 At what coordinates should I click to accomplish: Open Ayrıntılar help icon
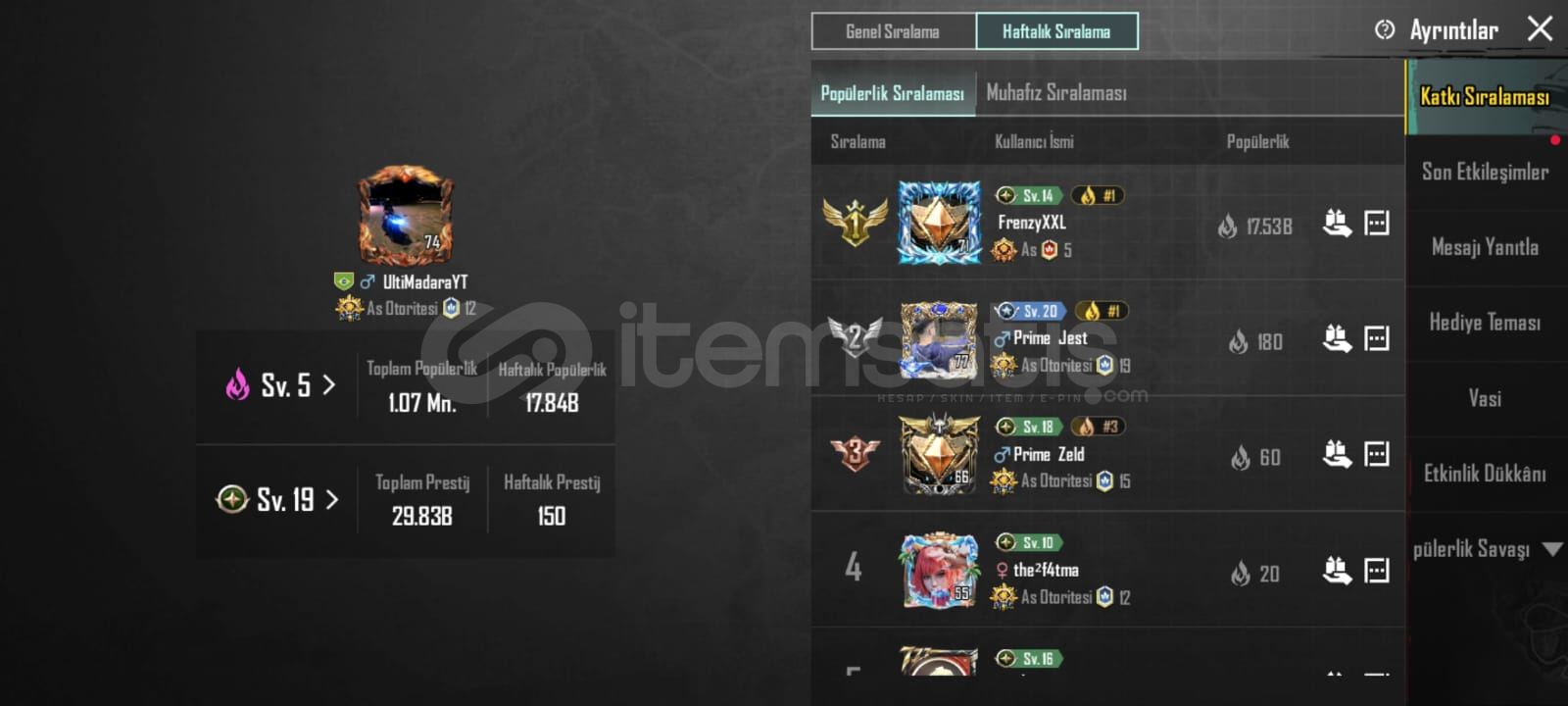coord(1385,29)
